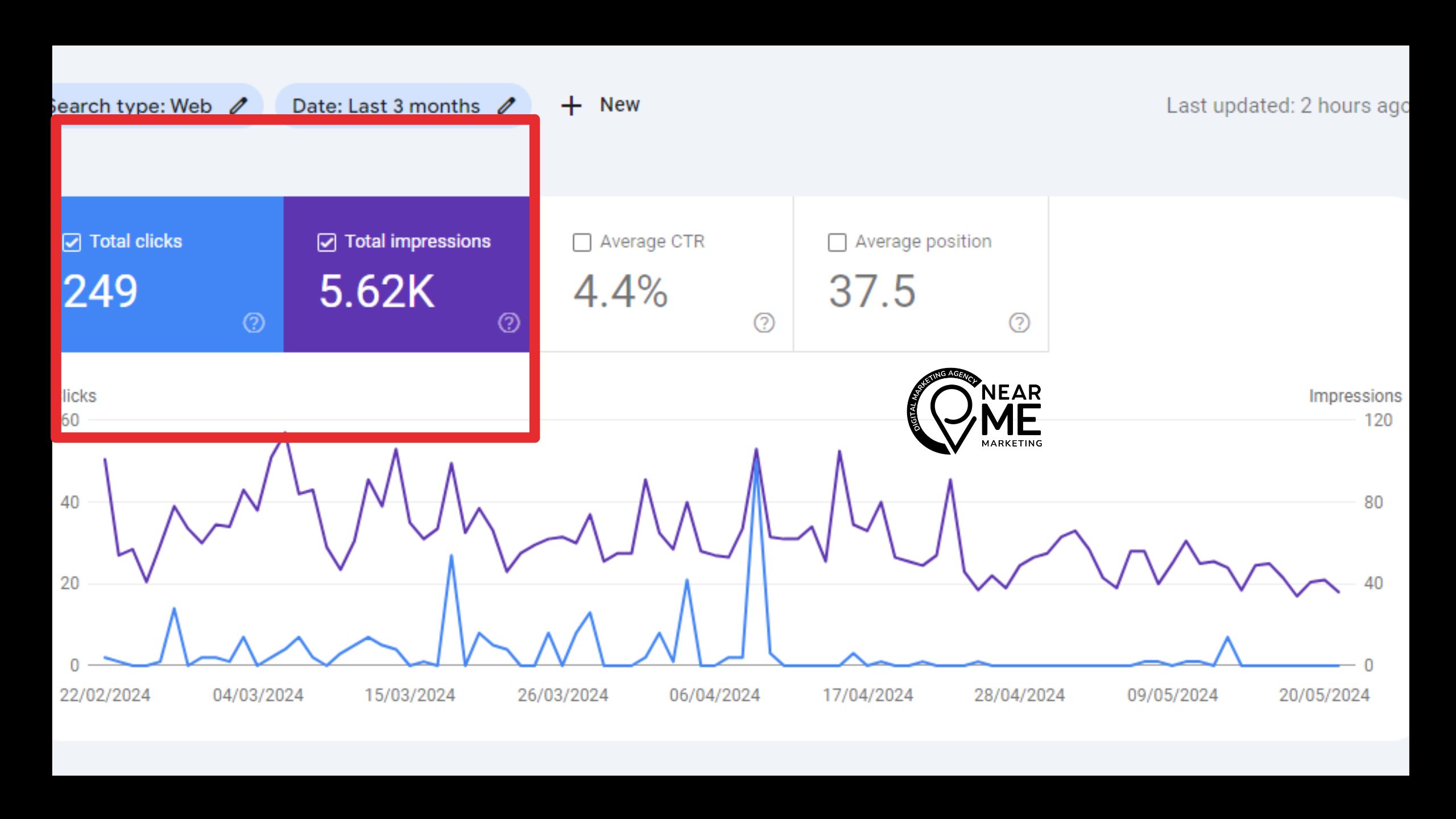The height and width of the screenshot is (819, 1456).
Task: Open the Search type: Web filter chip
Action: (x=132, y=106)
